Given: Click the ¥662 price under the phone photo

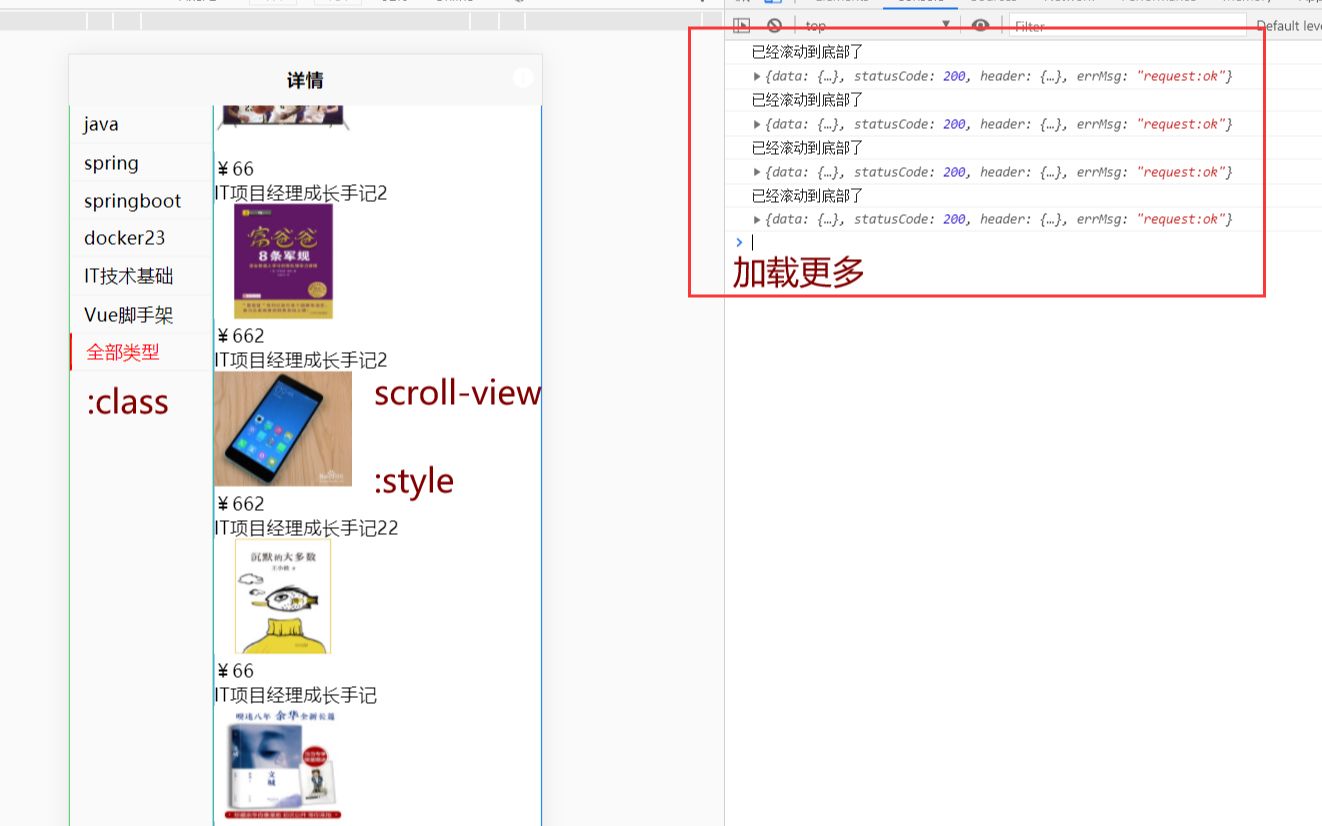Looking at the screenshot, I should (x=240, y=503).
